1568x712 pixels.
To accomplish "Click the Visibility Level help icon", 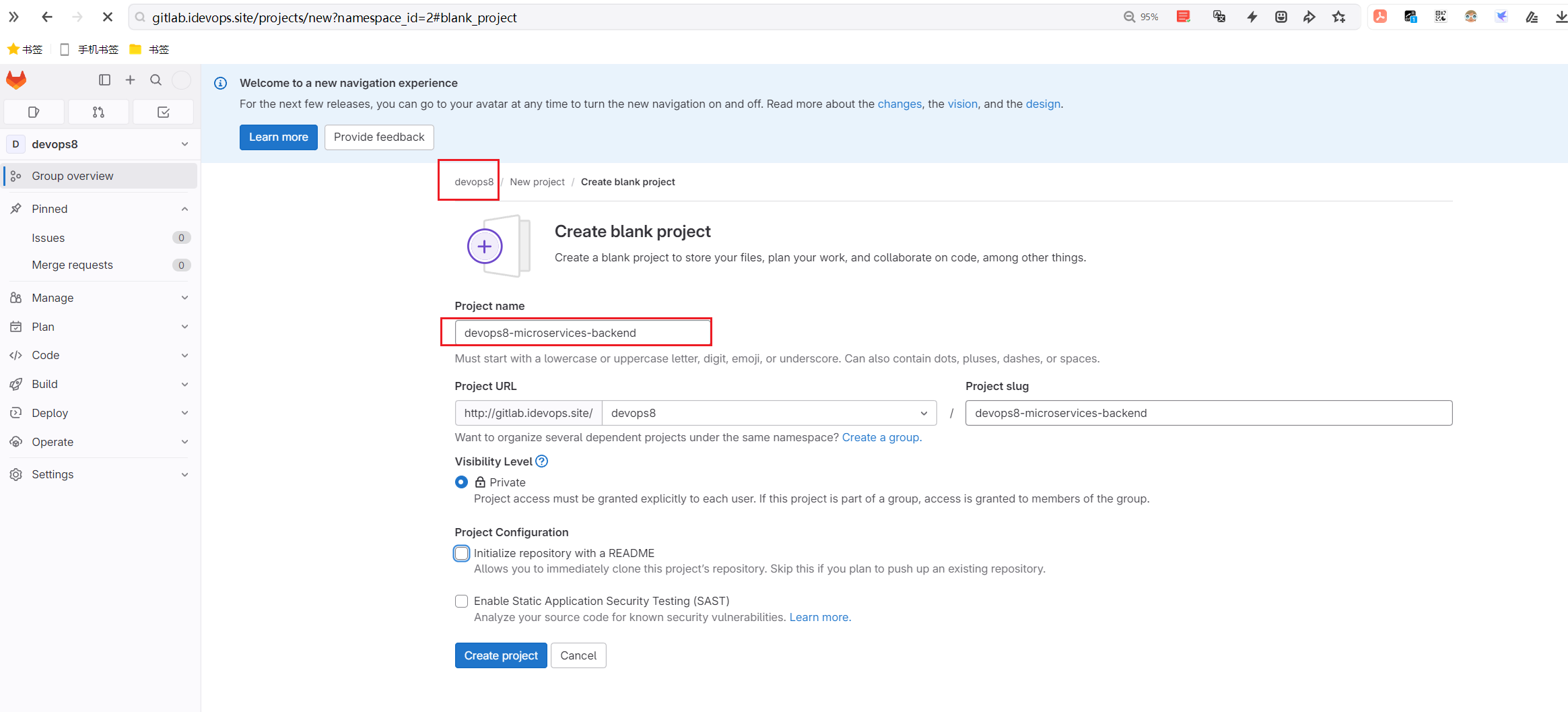I will [542, 461].
